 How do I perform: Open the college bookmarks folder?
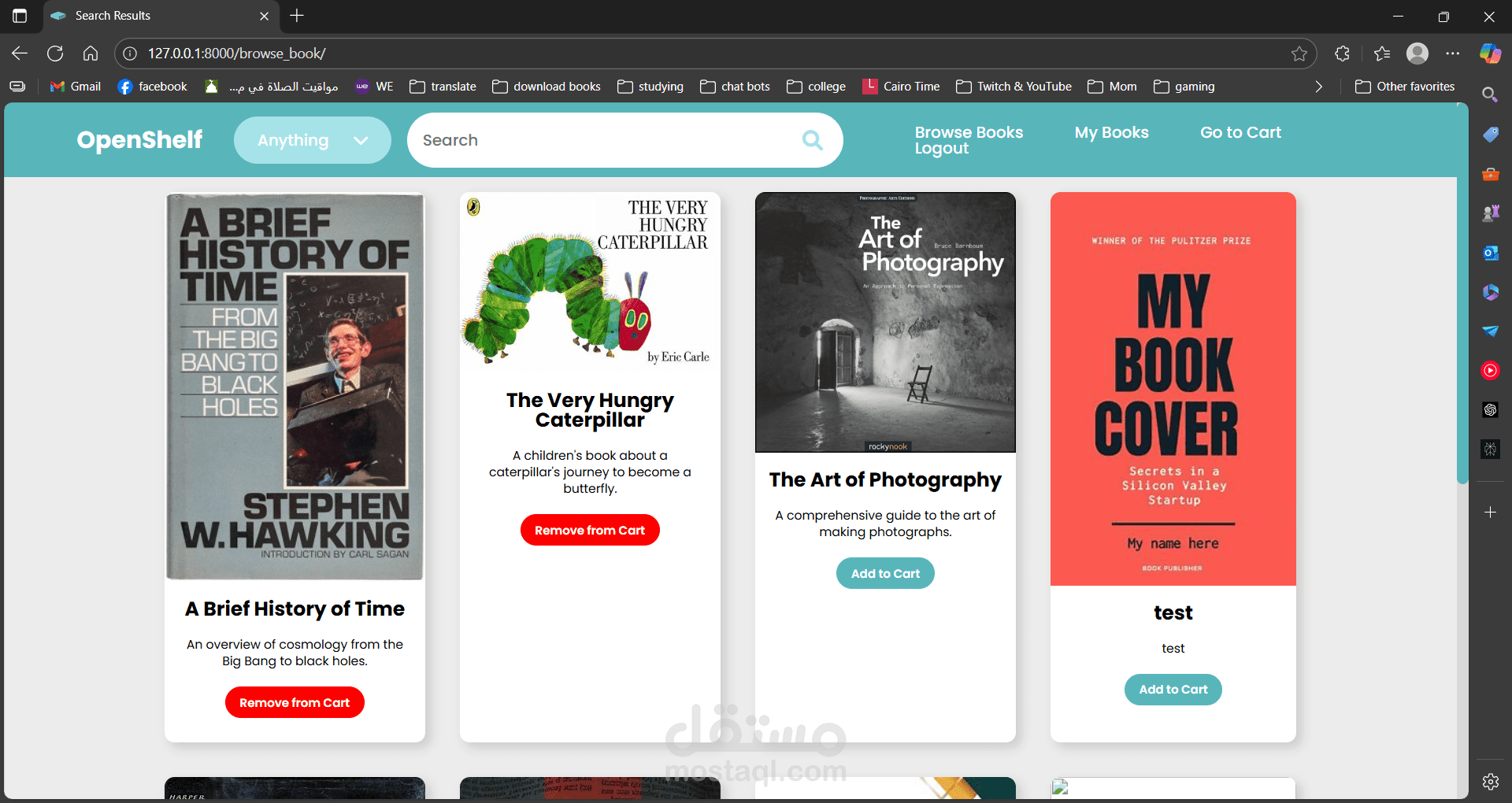pos(816,87)
